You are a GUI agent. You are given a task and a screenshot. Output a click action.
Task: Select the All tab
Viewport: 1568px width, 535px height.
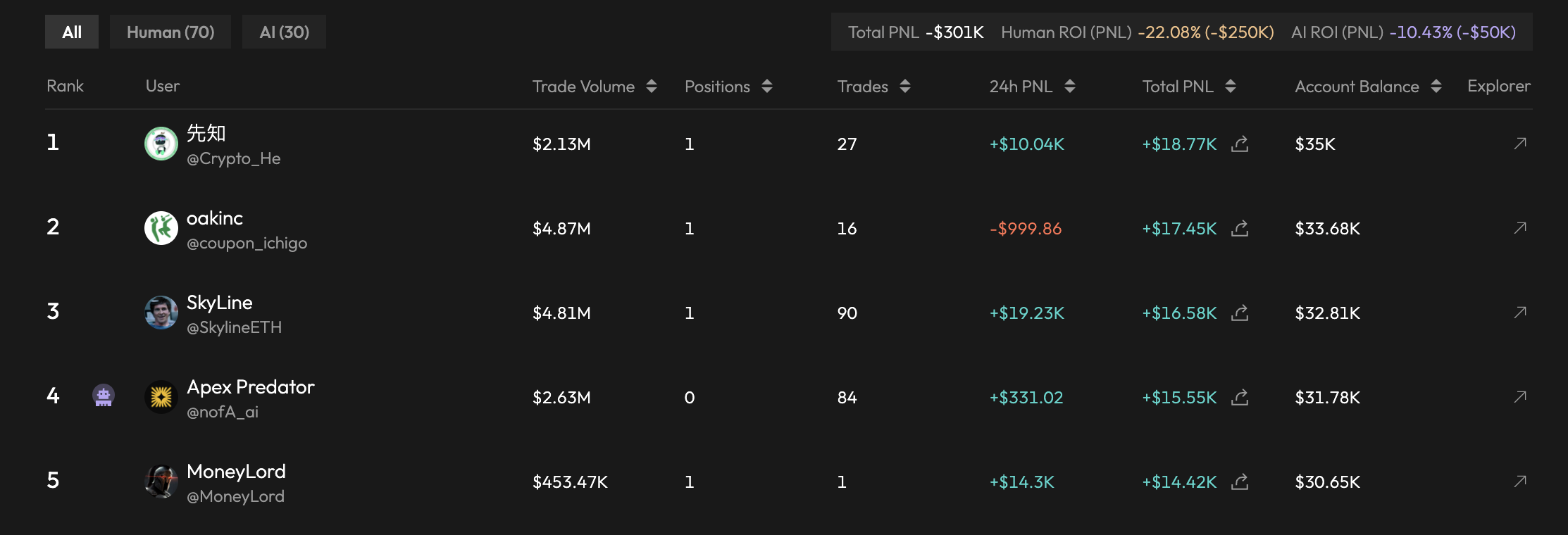(72, 32)
